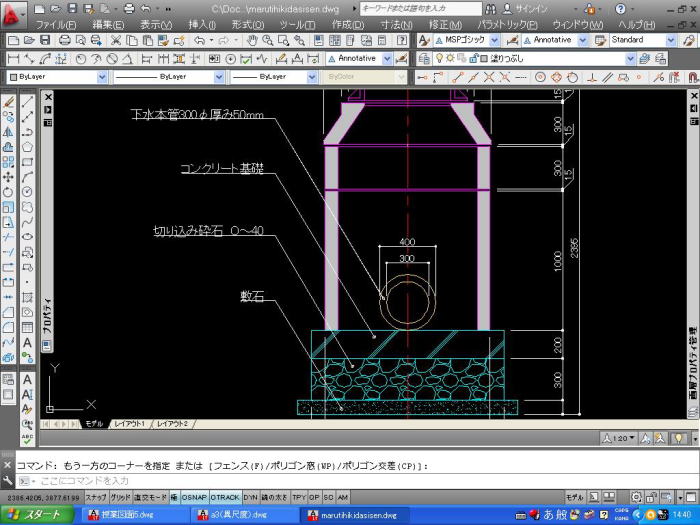Click the モデル button in status bar

575,497
